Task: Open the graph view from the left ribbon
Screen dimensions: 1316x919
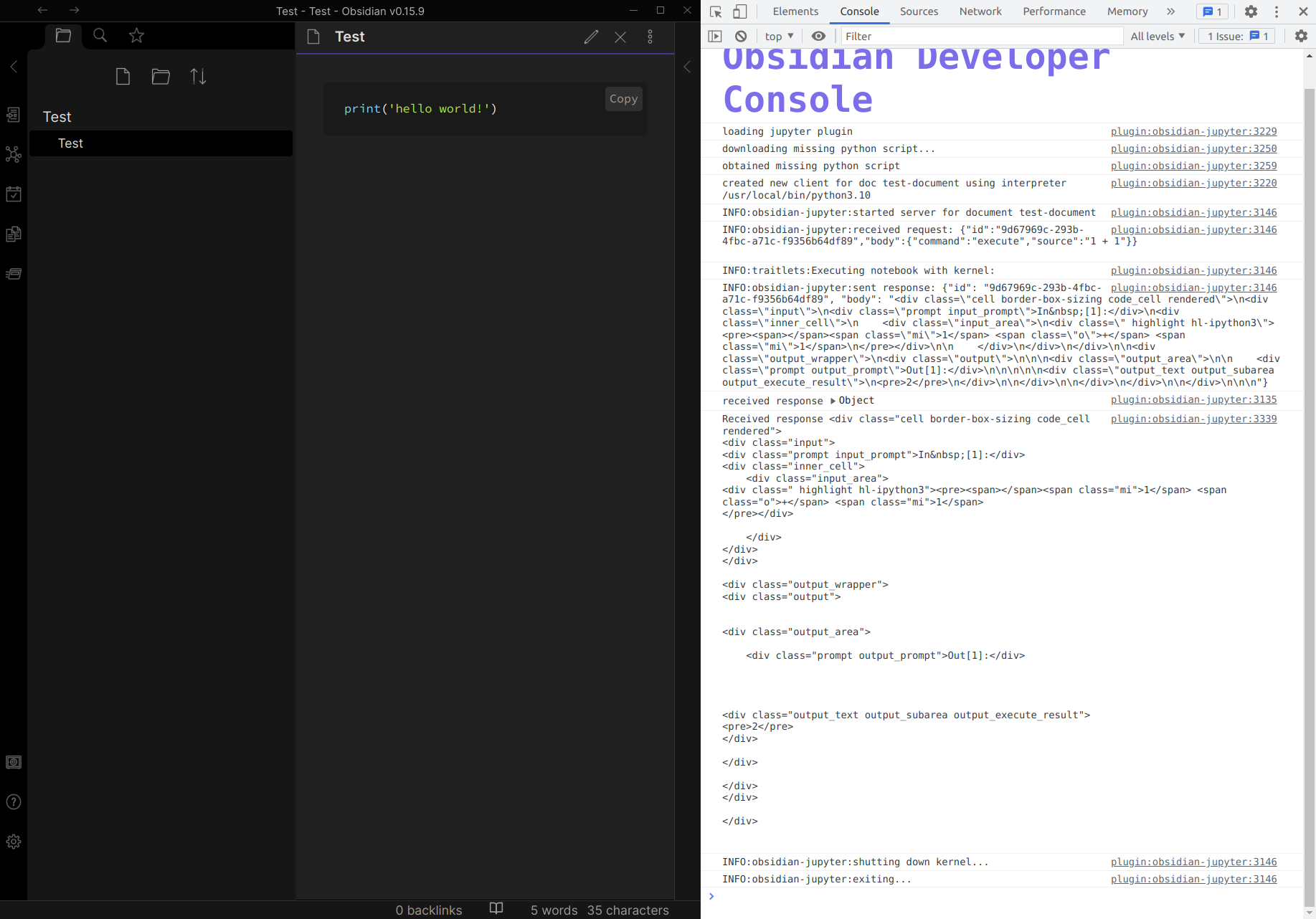Action: point(14,154)
